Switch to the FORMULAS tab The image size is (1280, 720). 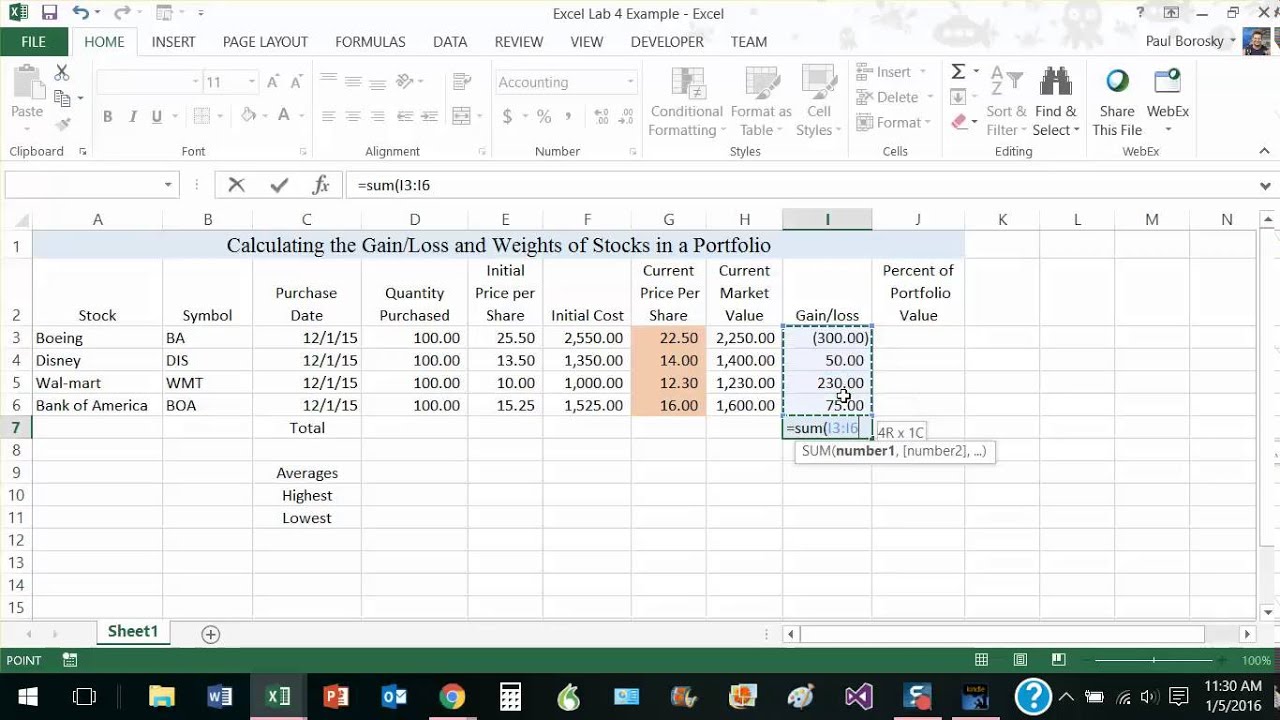click(370, 42)
